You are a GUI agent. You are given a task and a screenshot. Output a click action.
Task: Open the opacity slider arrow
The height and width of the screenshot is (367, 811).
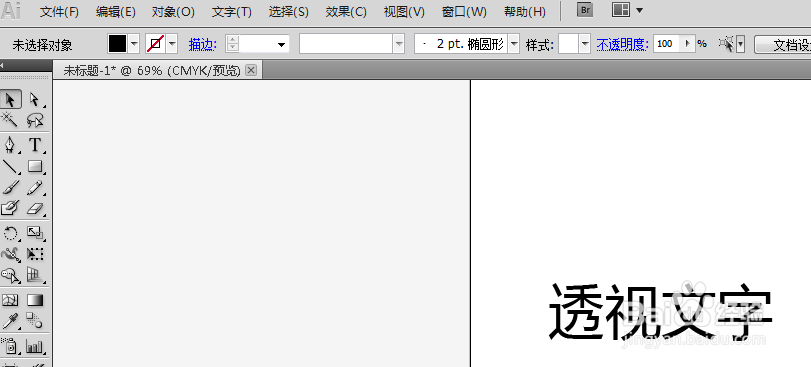(688, 44)
